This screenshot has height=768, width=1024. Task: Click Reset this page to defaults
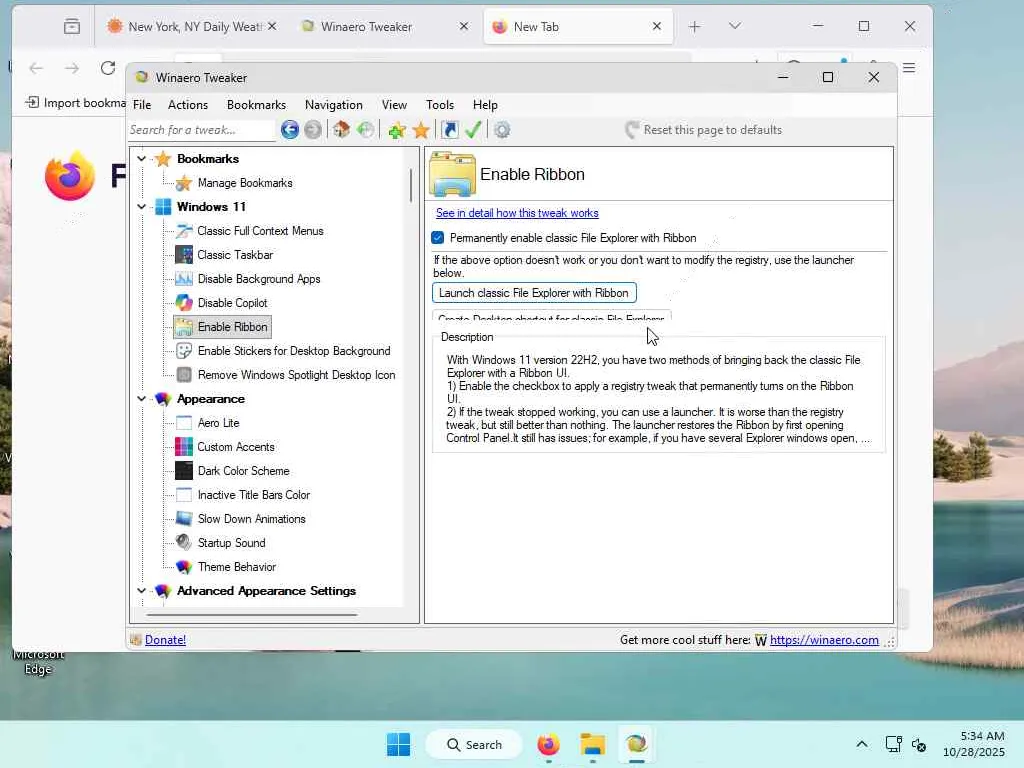click(x=703, y=130)
